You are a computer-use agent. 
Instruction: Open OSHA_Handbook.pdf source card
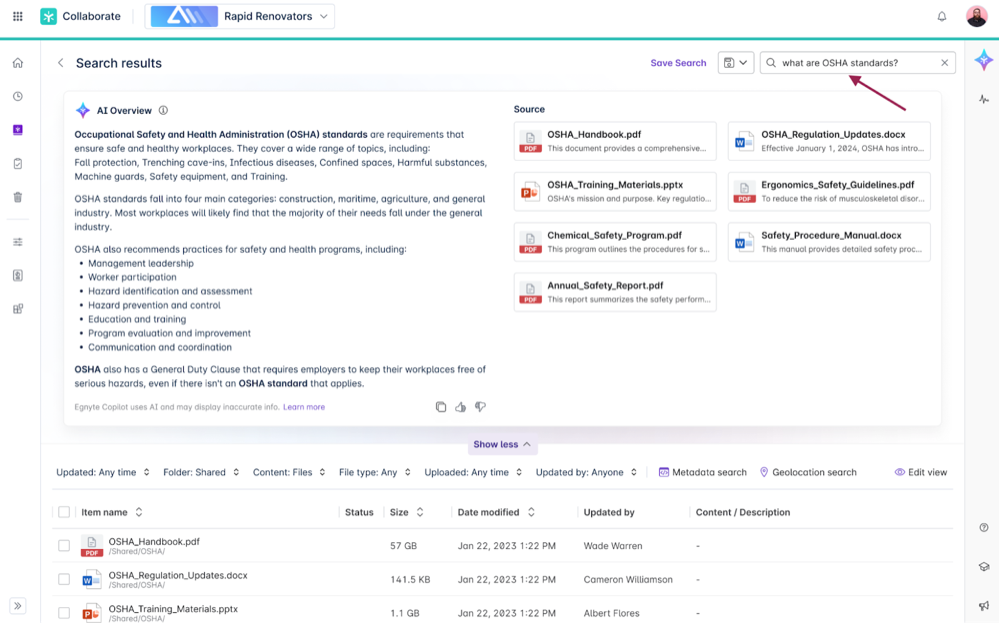(x=615, y=141)
